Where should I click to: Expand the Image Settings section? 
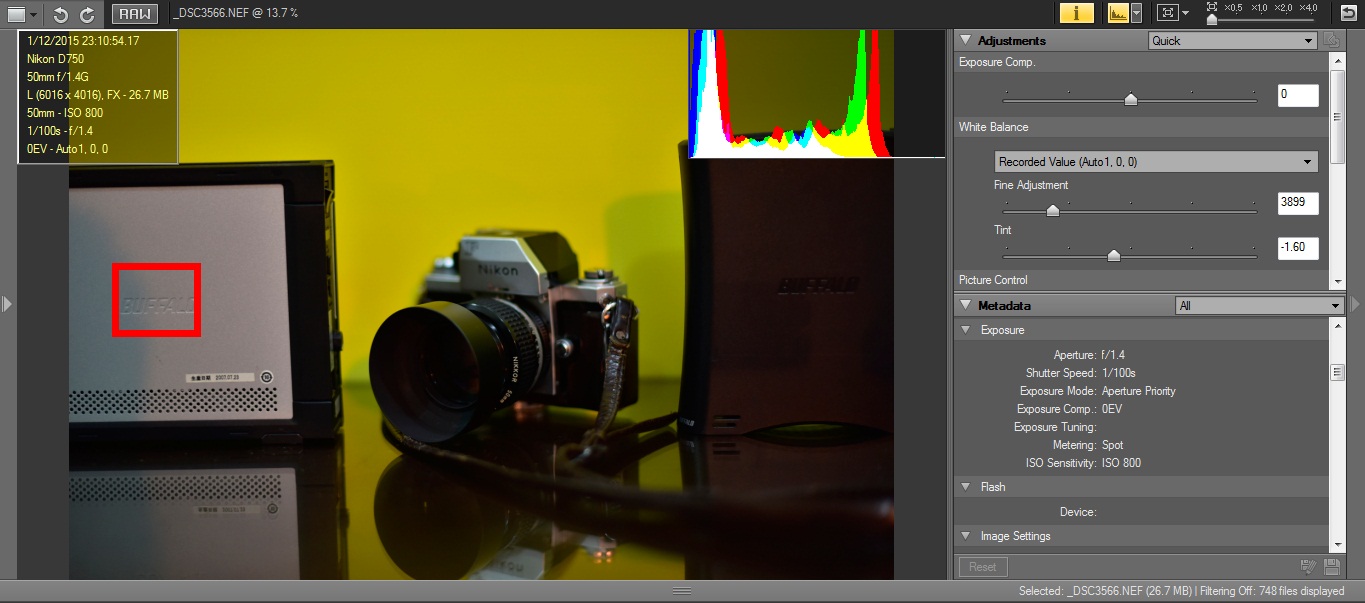[965, 536]
